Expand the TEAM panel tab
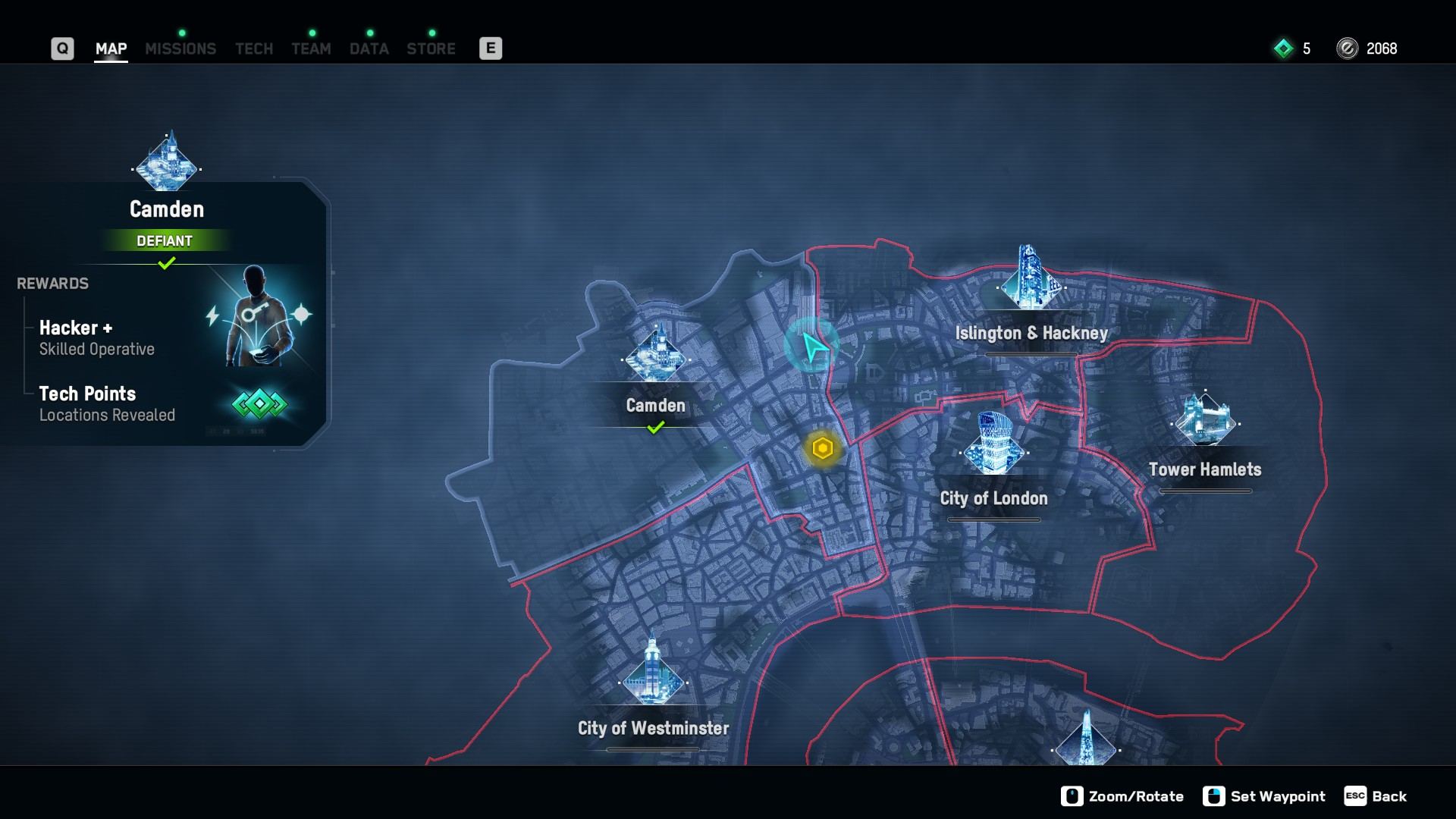Screen dimensions: 1456x819 (x=311, y=46)
